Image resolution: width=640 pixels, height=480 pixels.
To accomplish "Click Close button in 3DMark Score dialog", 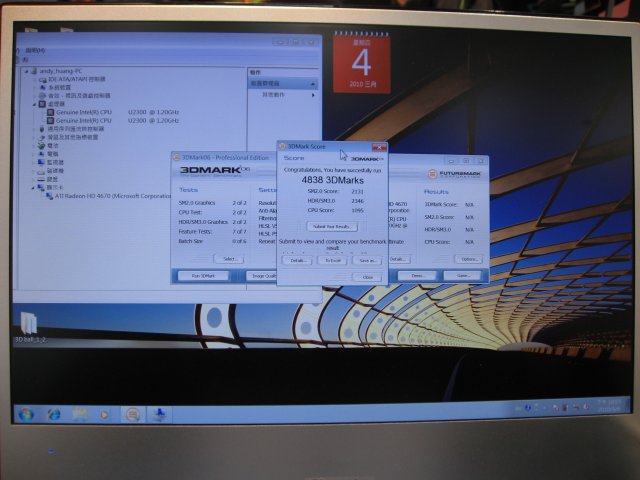I will click(x=368, y=277).
